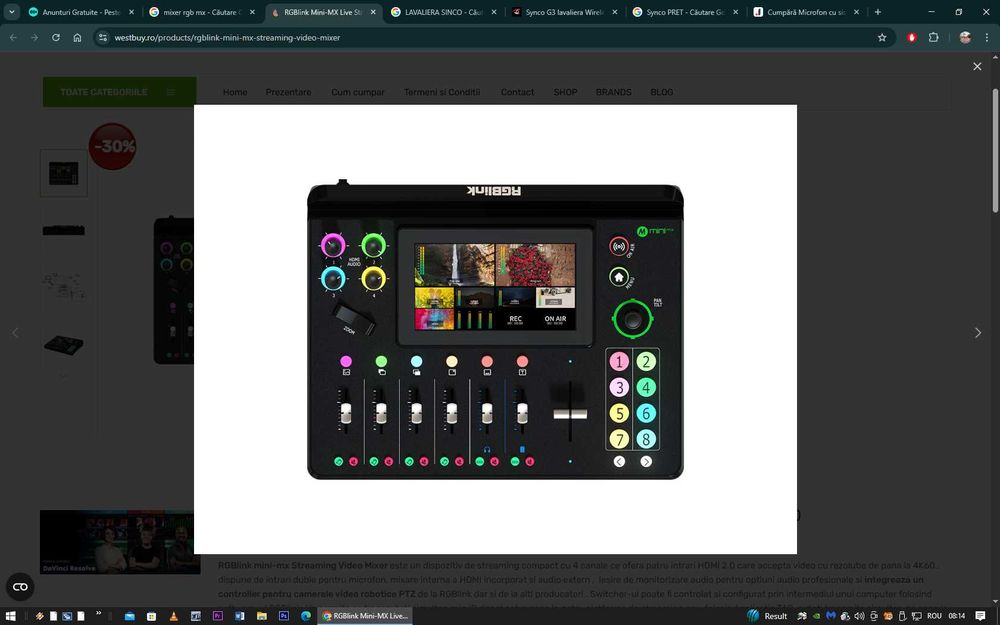1000x625 pixels.
Task: Open the red shield extension icon
Action: (911, 38)
